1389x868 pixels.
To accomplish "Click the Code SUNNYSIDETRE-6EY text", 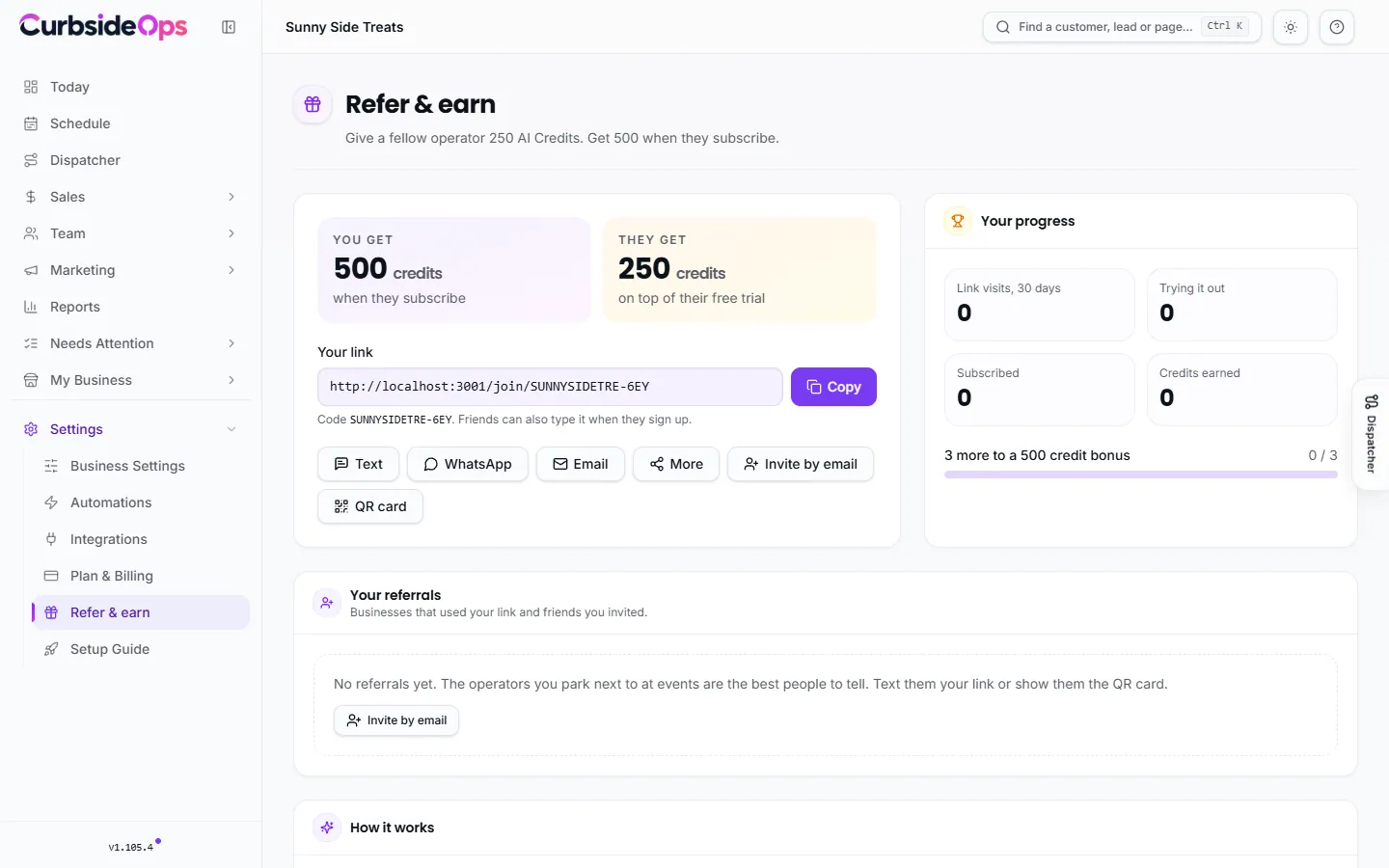I will click(x=385, y=420).
